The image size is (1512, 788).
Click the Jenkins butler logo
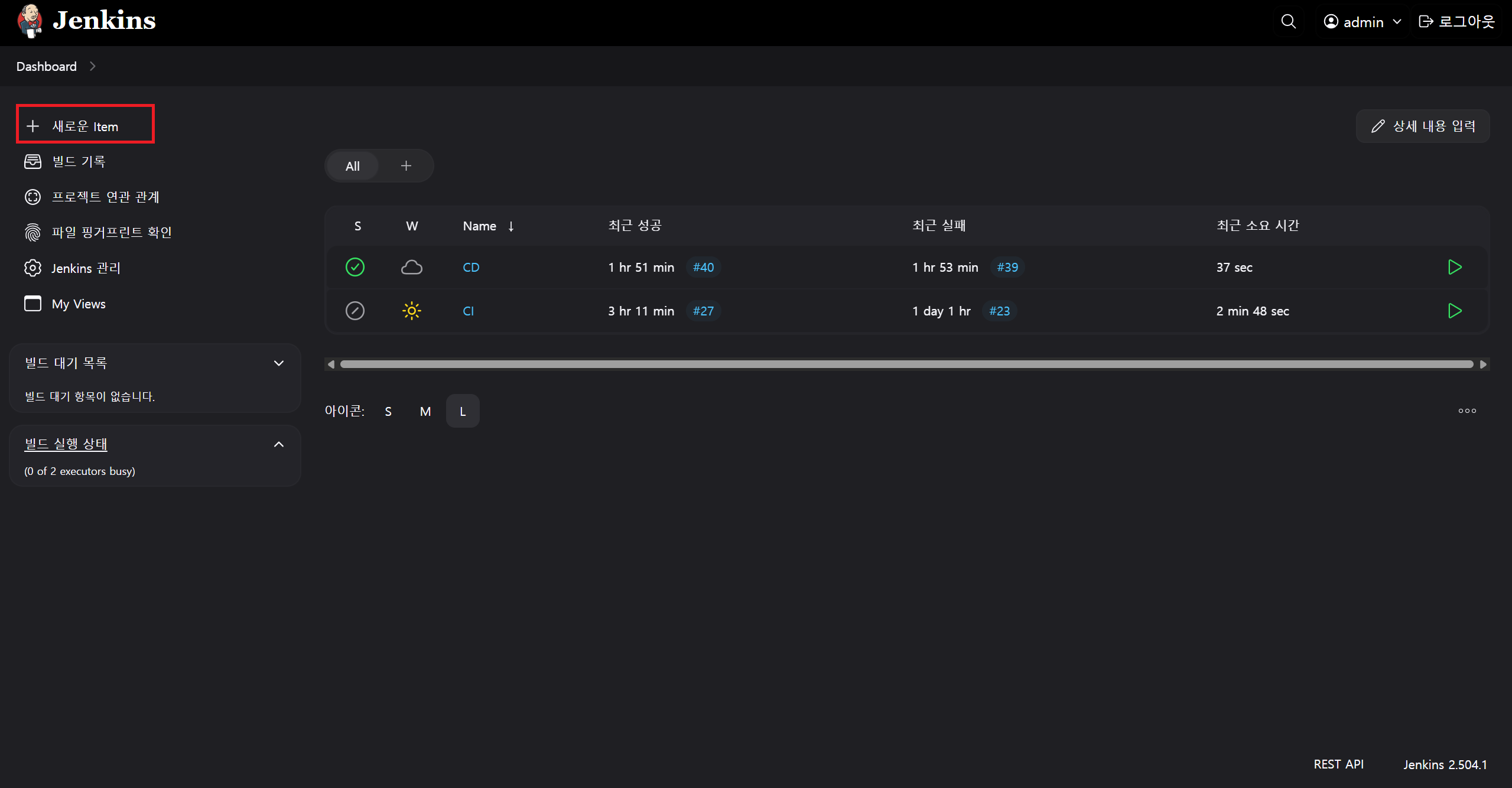(x=30, y=21)
